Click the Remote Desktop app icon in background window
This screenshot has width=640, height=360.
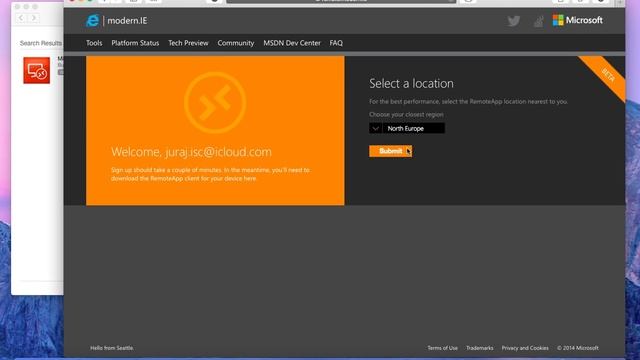pyautogui.click(x=37, y=70)
